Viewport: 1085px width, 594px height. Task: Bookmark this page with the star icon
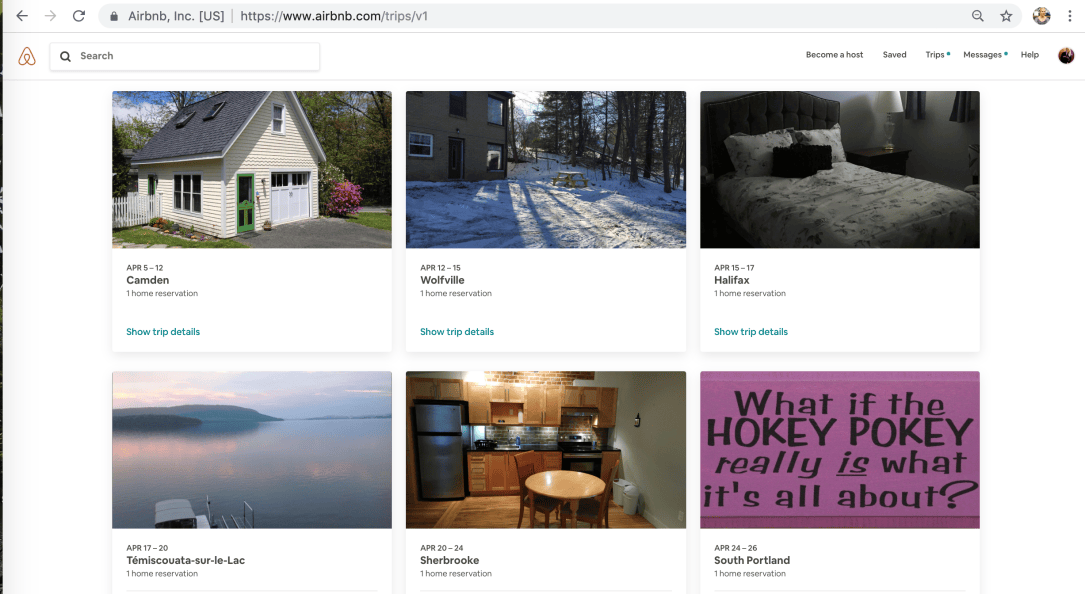(x=1006, y=15)
